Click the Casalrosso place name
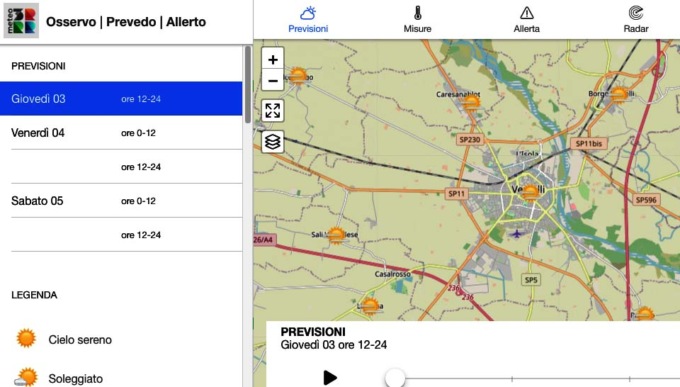 (x=392, y=274)
